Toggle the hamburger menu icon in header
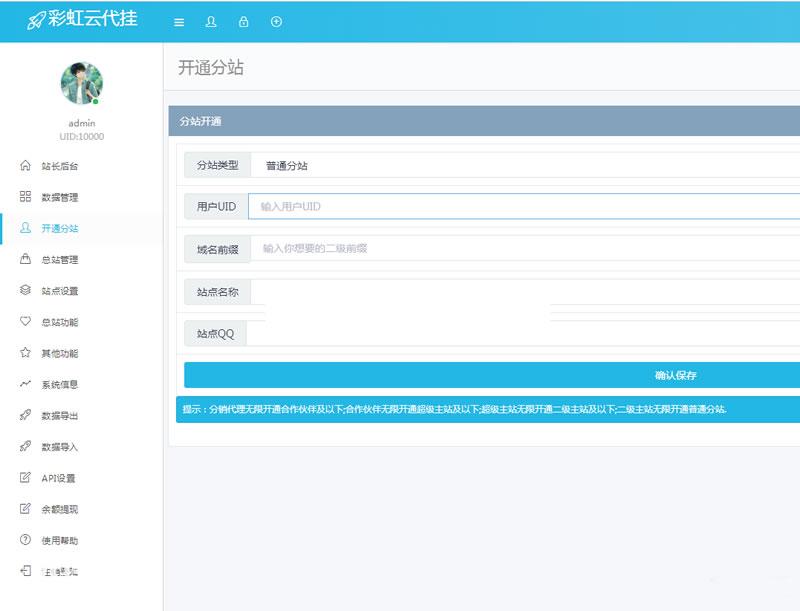The width and height of the screenshot is (800, 611). (179, 22)
